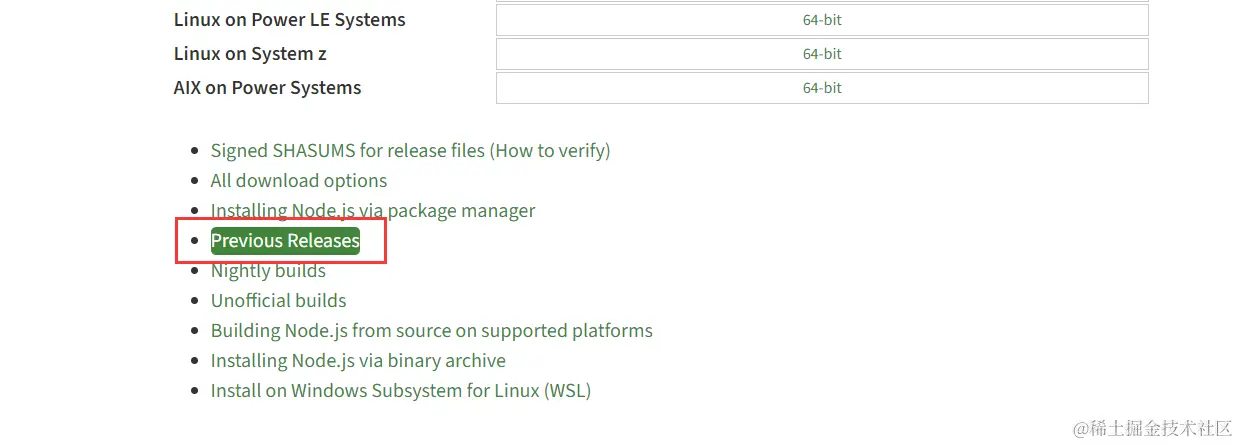Screen dimensions: 1239x445
Task: Click the bullet beside Signed SHASUMS
Action: [195, 151]
